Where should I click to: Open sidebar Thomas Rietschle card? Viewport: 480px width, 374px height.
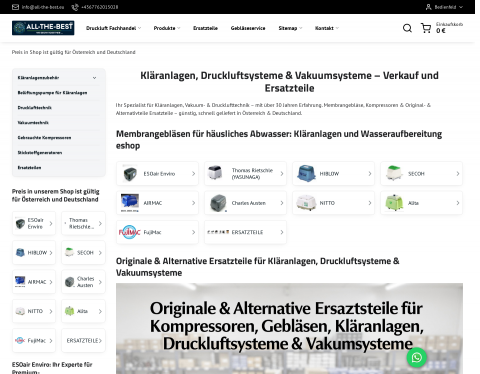pyautogui.click(x=83, y=223)
